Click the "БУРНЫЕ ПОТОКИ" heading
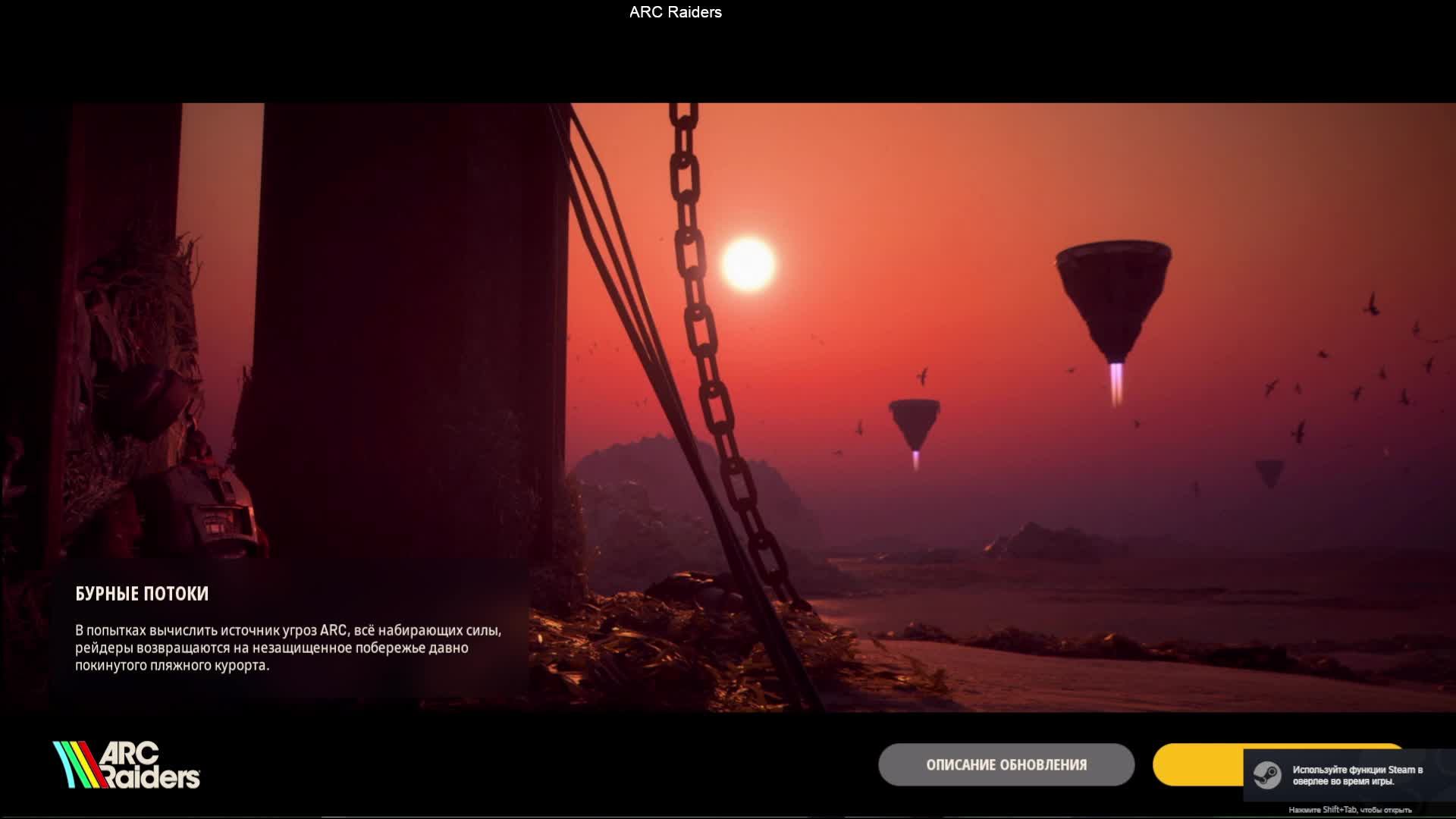The width and height of the screenshot is (1456, 819). [x=142, y=594]
